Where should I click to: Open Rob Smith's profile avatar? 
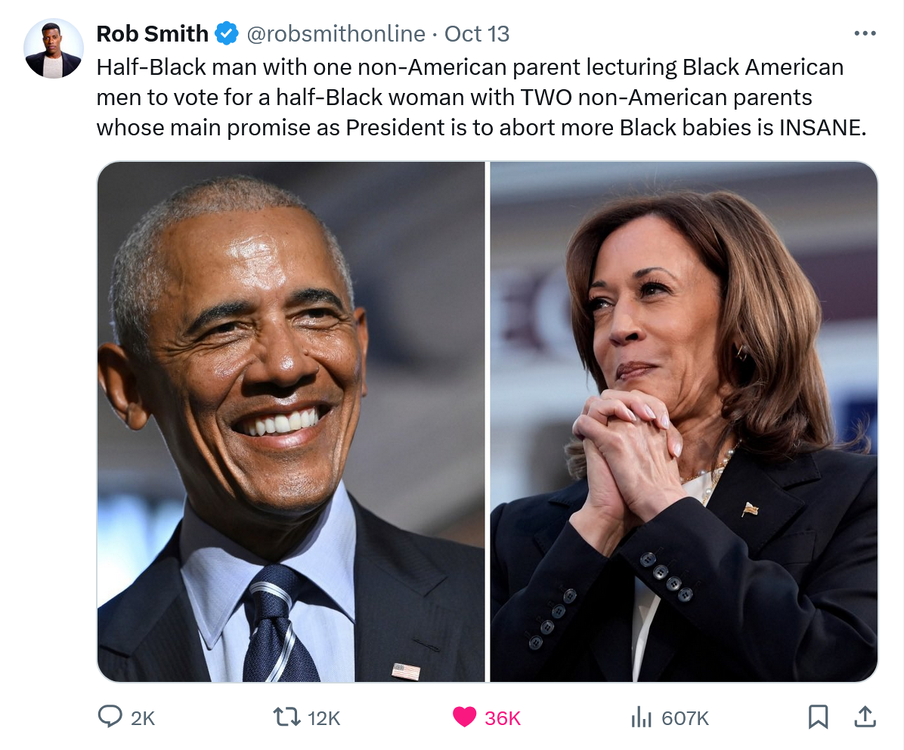point(54,48)
